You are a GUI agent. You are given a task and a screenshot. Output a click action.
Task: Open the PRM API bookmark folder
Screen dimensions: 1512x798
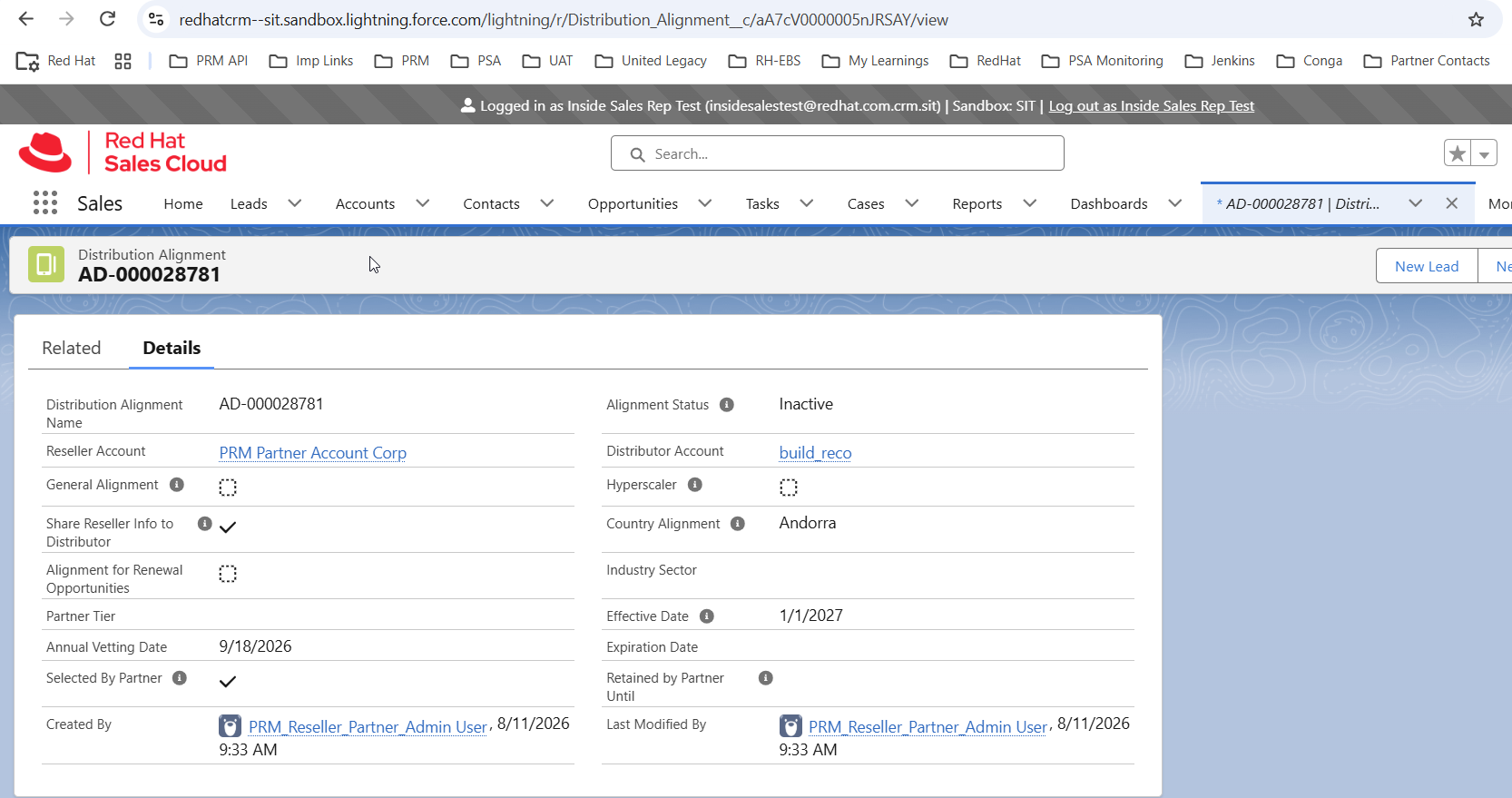[x=209, y=61]
